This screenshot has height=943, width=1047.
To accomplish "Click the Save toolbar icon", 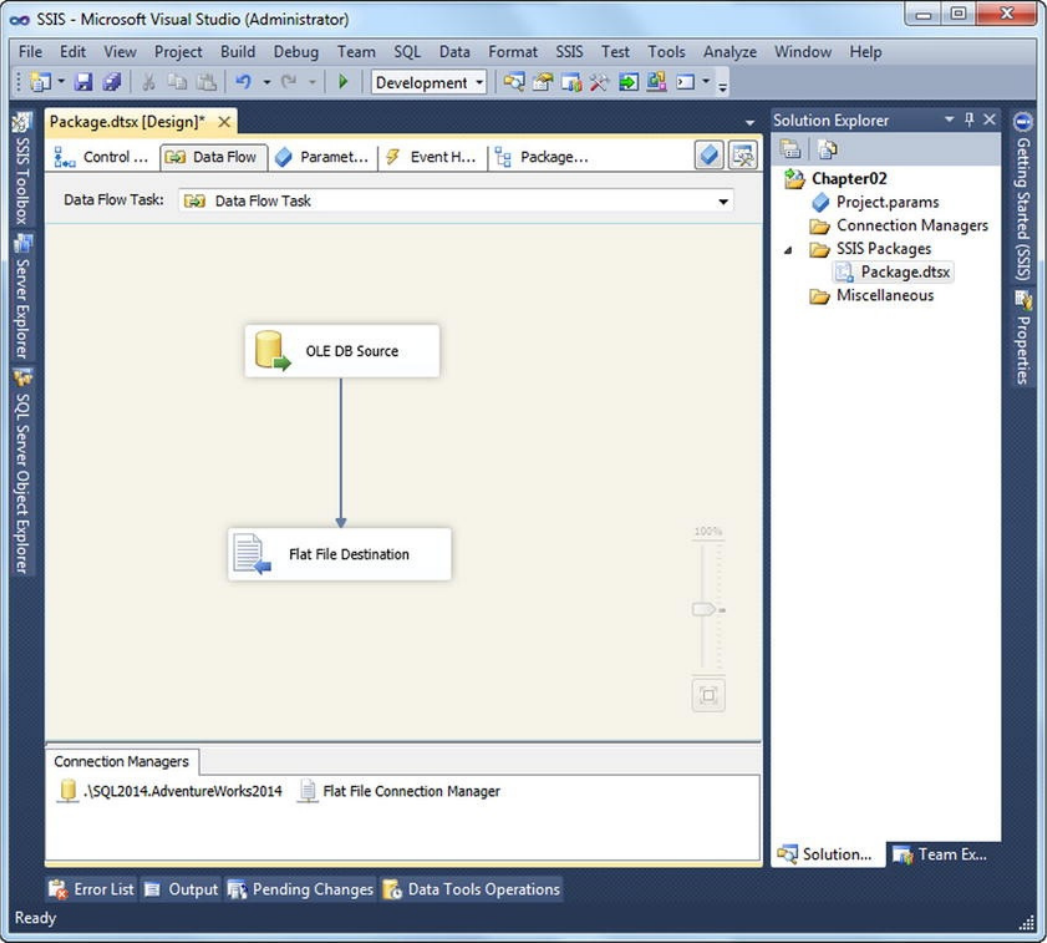I will click(x=83, y=82).
